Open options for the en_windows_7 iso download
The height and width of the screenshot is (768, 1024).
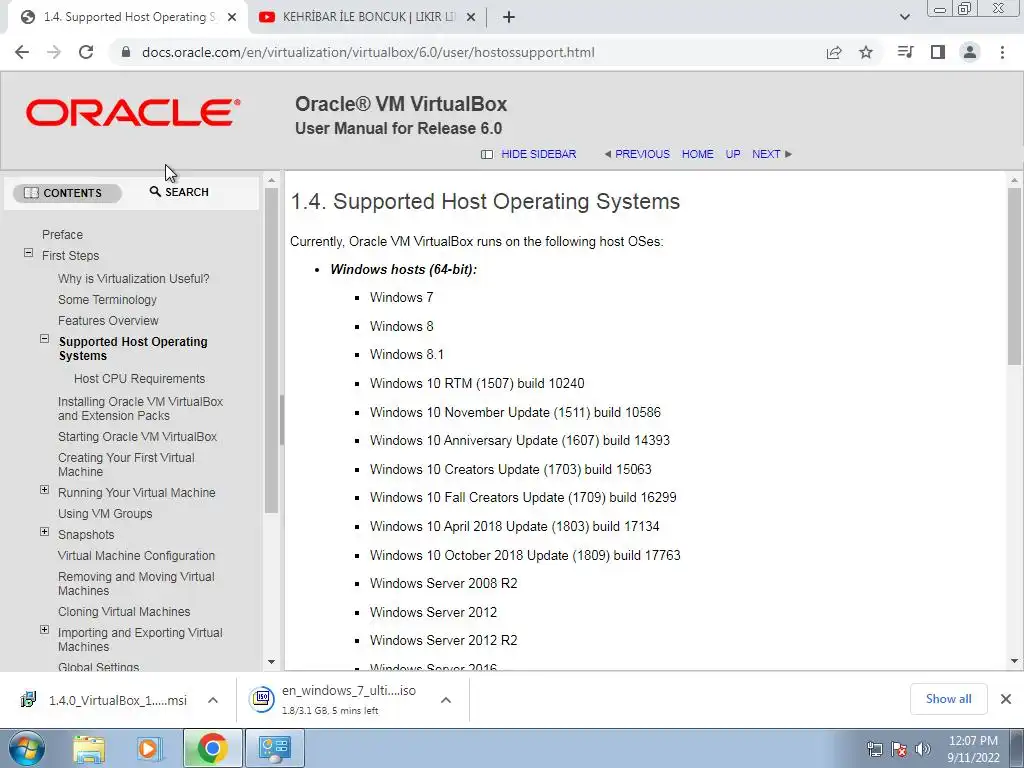tap(446, 700)
